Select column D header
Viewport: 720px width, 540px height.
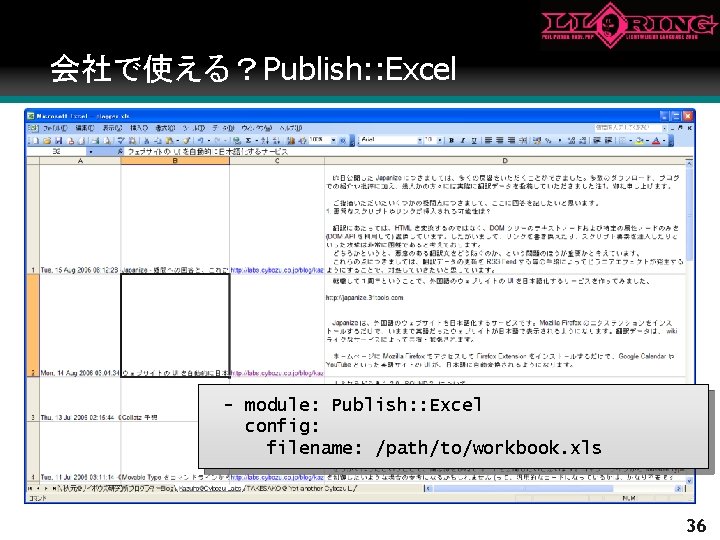pos(505,161)
